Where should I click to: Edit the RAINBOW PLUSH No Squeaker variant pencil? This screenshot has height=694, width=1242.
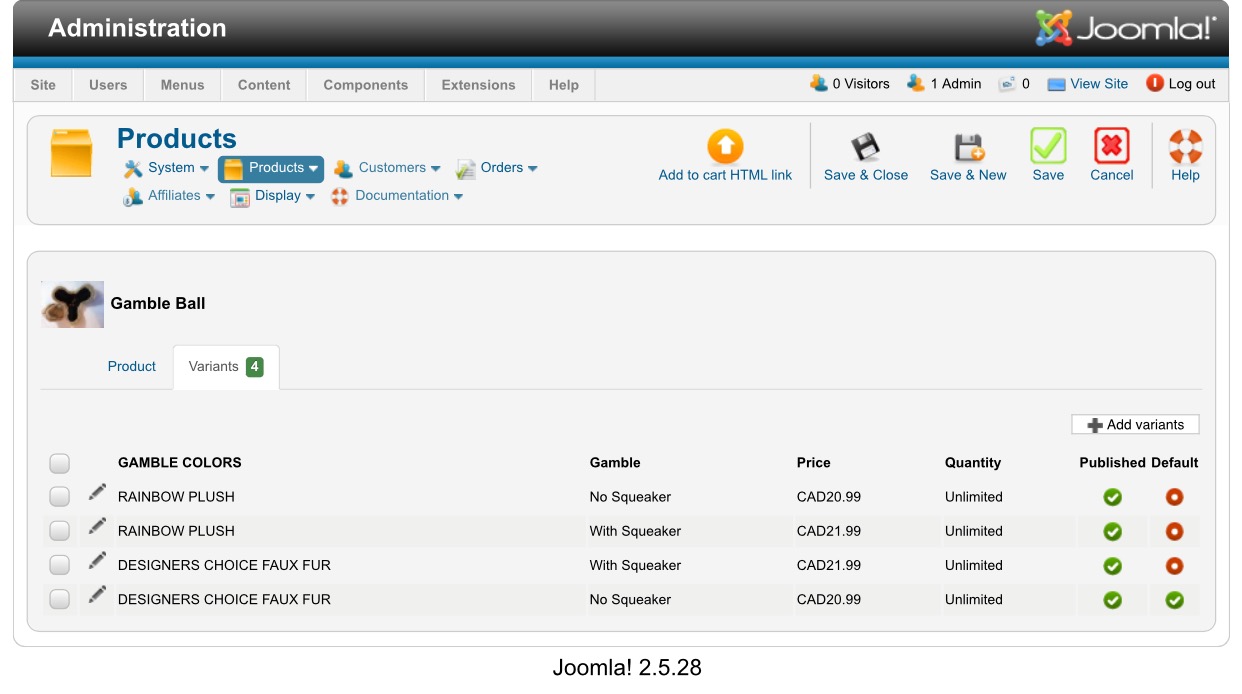[97, 492]
